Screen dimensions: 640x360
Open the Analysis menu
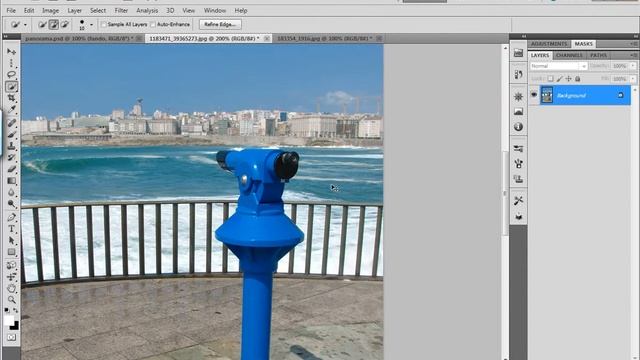tap(147, 11)
